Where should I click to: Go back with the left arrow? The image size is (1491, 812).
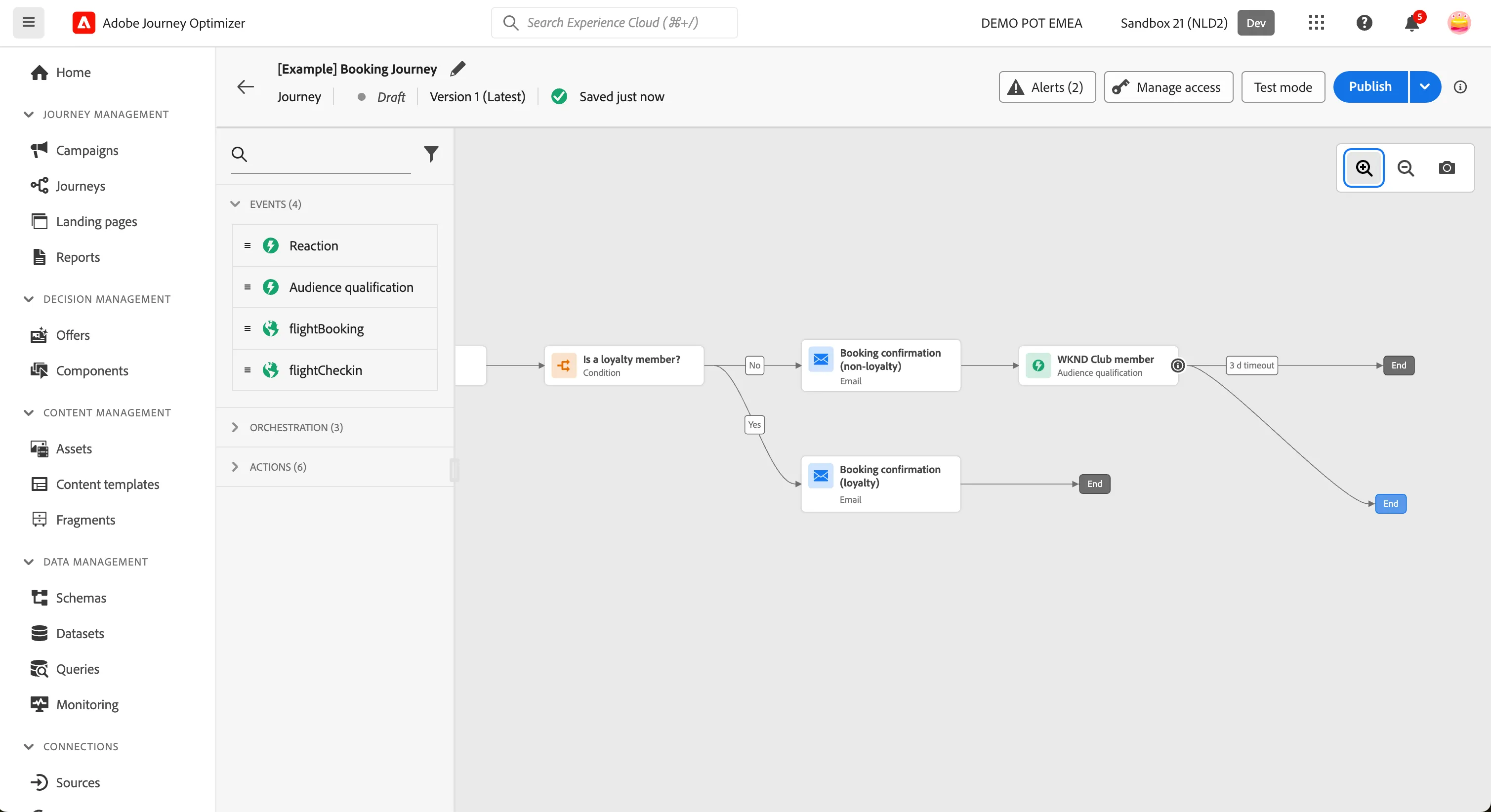(246, 87)
